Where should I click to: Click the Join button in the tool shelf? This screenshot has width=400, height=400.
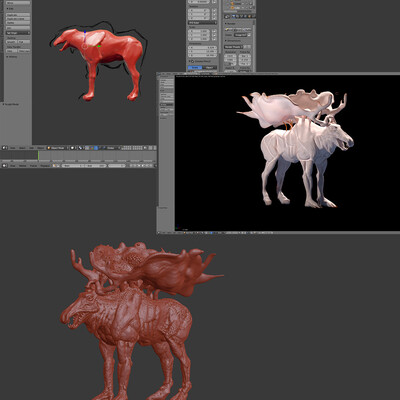click(x=18, y=28)
